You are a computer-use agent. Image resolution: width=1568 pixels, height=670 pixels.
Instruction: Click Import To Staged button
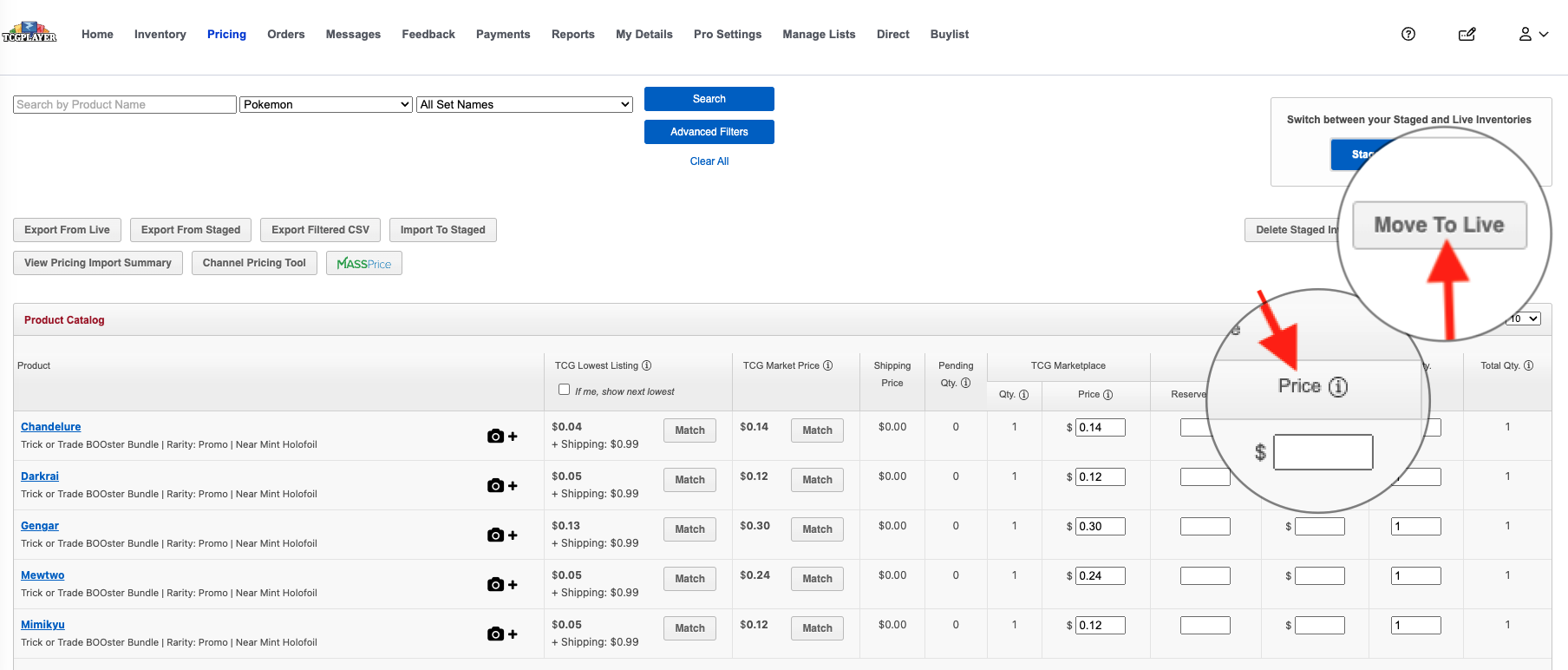click(x=443, y=230)
